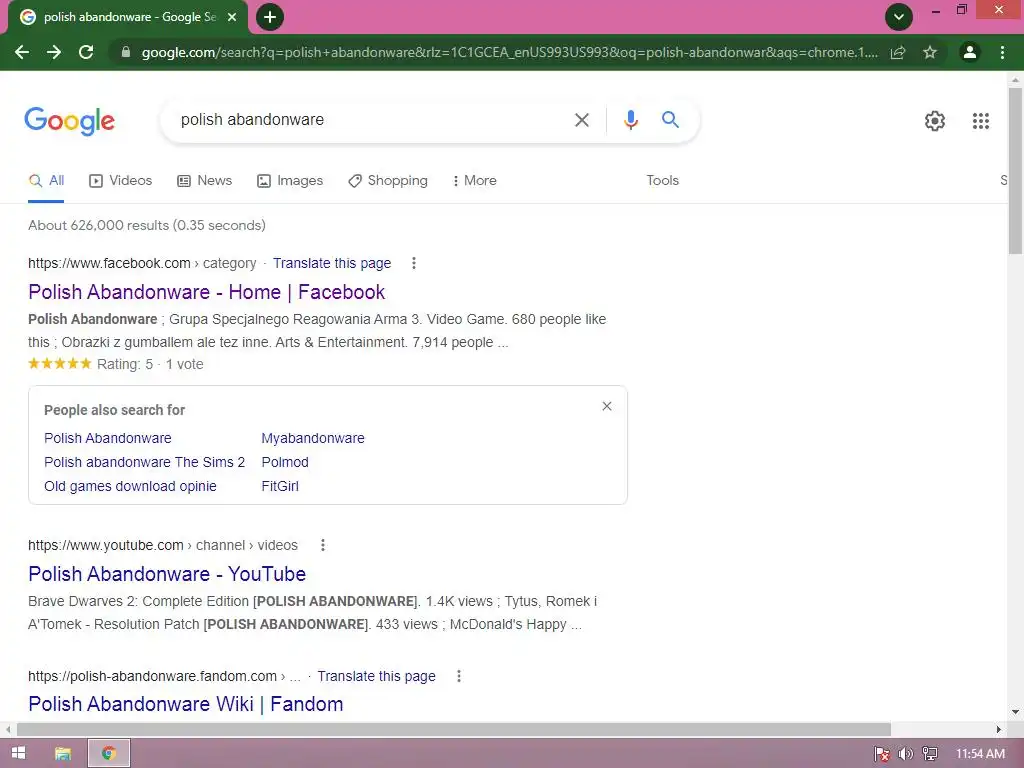Reload the current page

(86, 52)
